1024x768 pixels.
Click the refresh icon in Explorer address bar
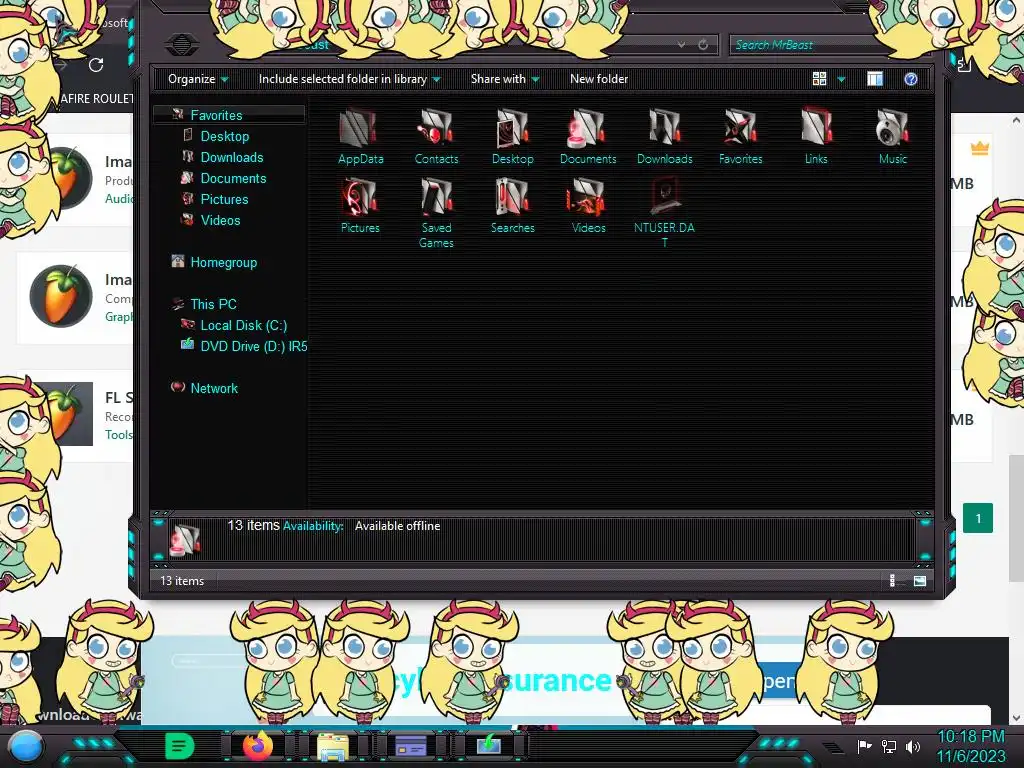click(703, 44)
